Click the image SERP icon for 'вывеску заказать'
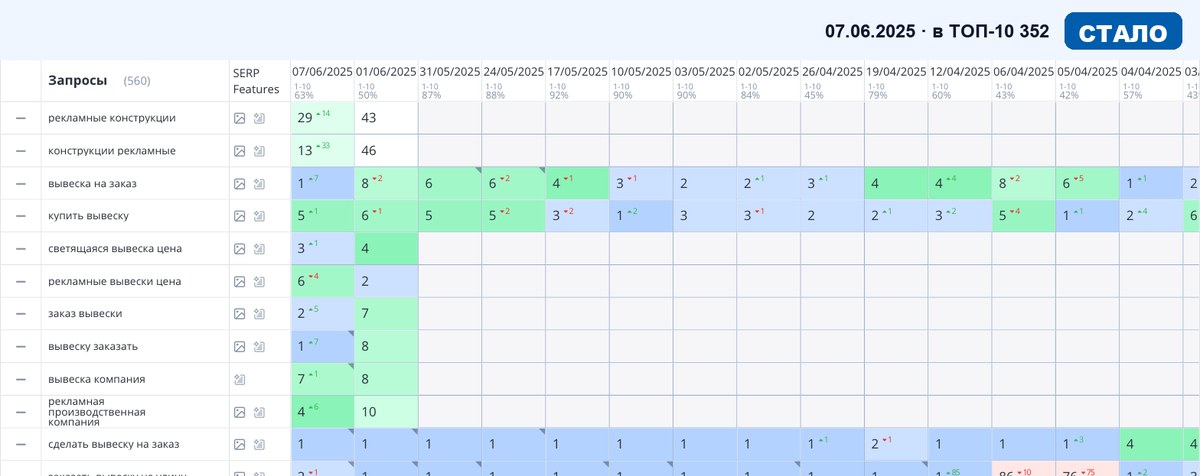Image resolution: width=1200 pixels, height=476 pixels. [239, 347]
